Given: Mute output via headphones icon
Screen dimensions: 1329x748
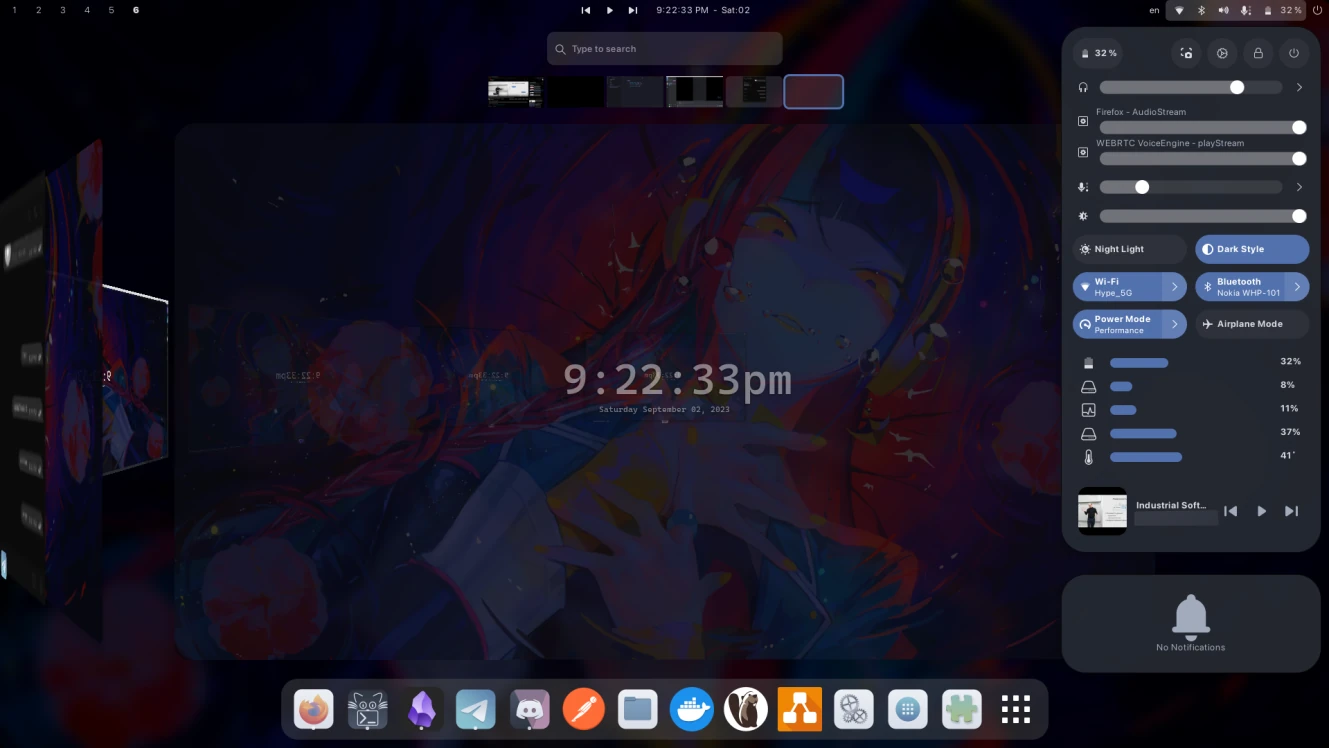Looking at the screenshot, I should 1083,87.
